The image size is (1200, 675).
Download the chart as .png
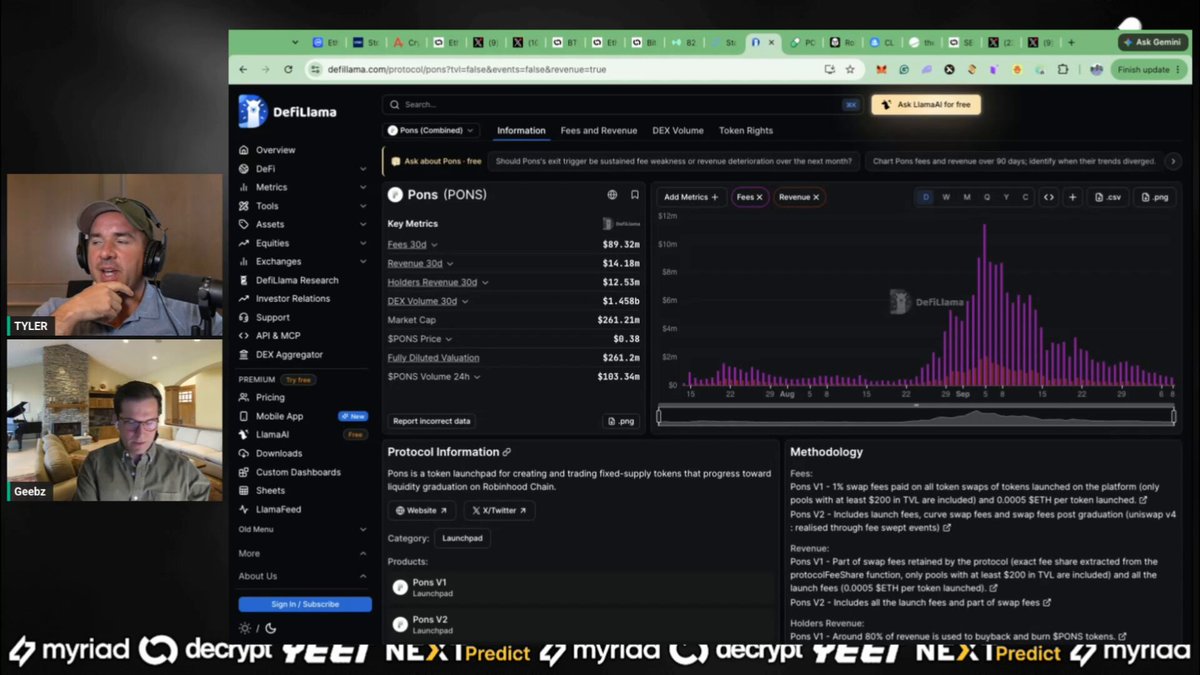[x=1155, y=197]
